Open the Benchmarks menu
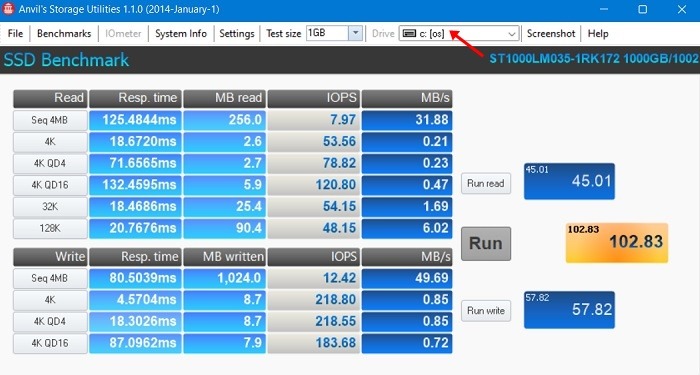The image size is (700, 375). pos(64,33)
